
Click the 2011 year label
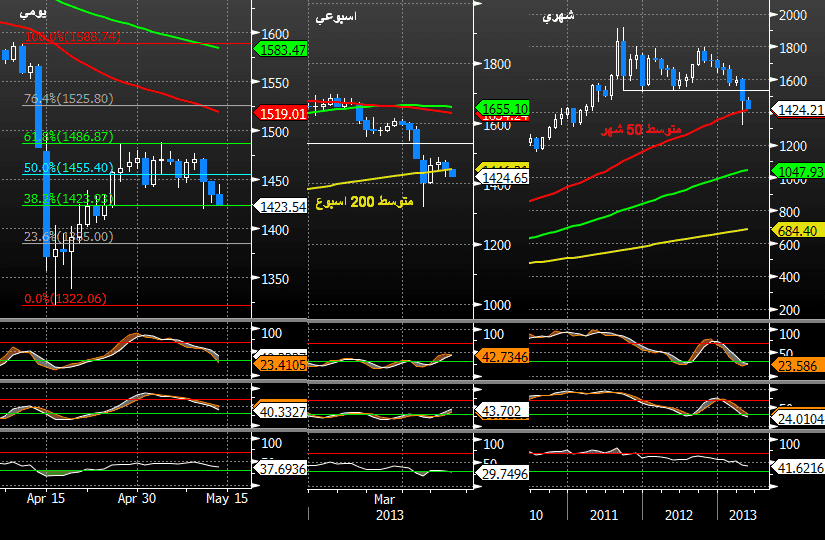click(604, 515)
